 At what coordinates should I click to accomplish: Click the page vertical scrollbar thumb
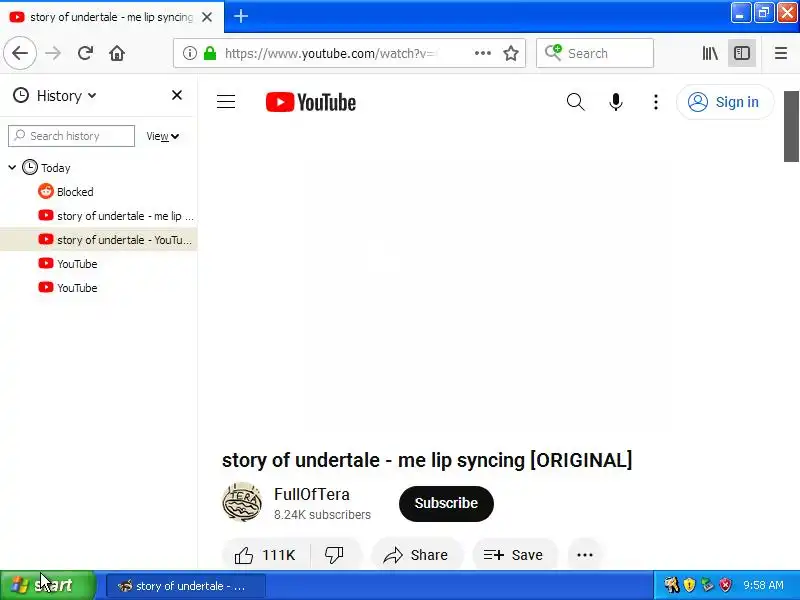click(x=791, y=127)
